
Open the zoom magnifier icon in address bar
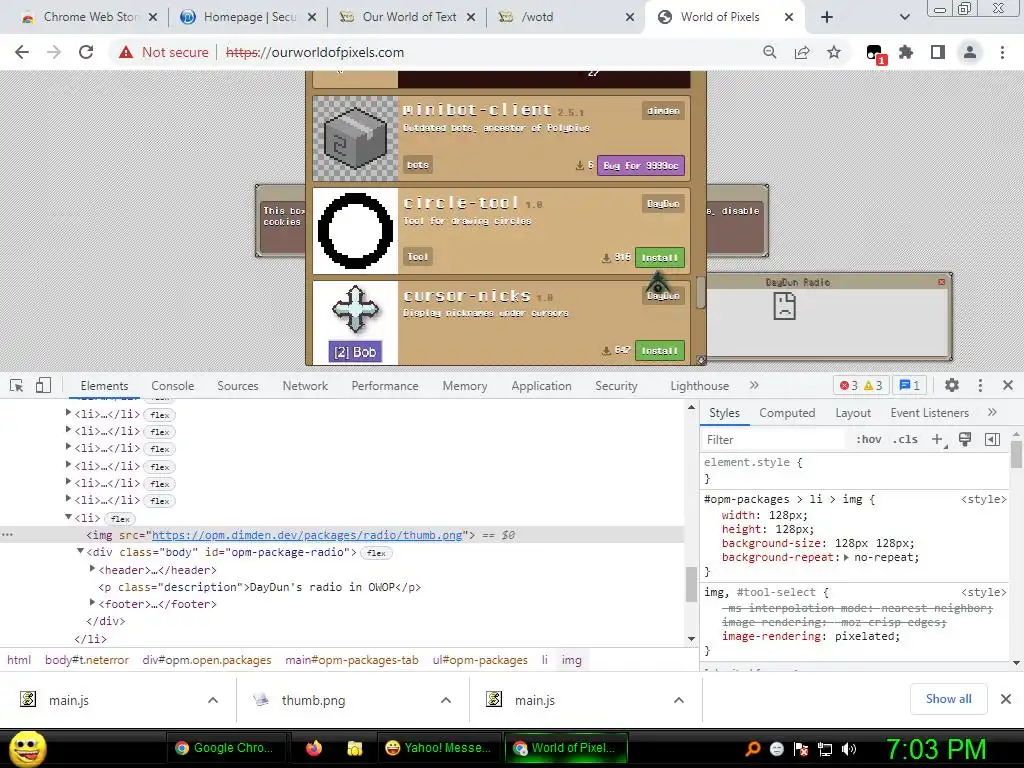[770, 52]
